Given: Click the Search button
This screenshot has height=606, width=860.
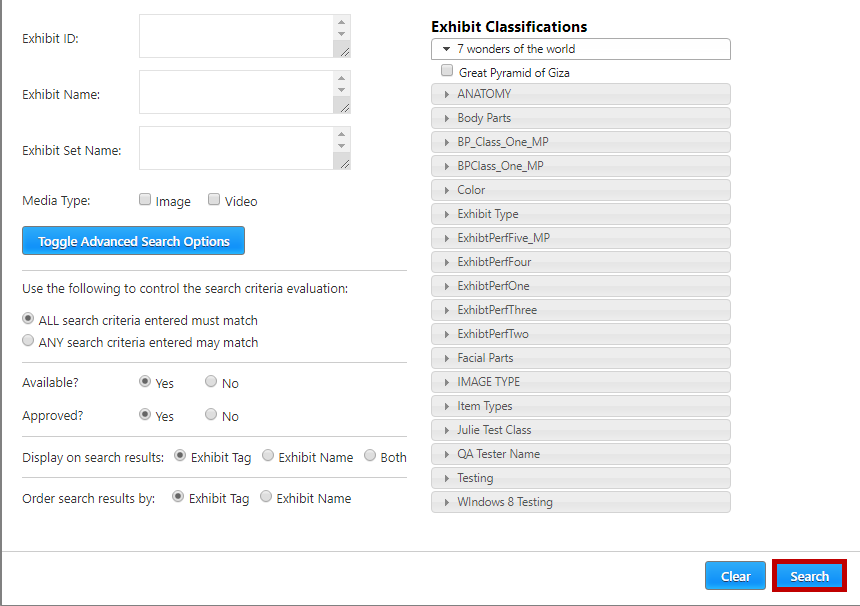Looking at the screenshot, I should pyautogui.click(x=809, y=576).
